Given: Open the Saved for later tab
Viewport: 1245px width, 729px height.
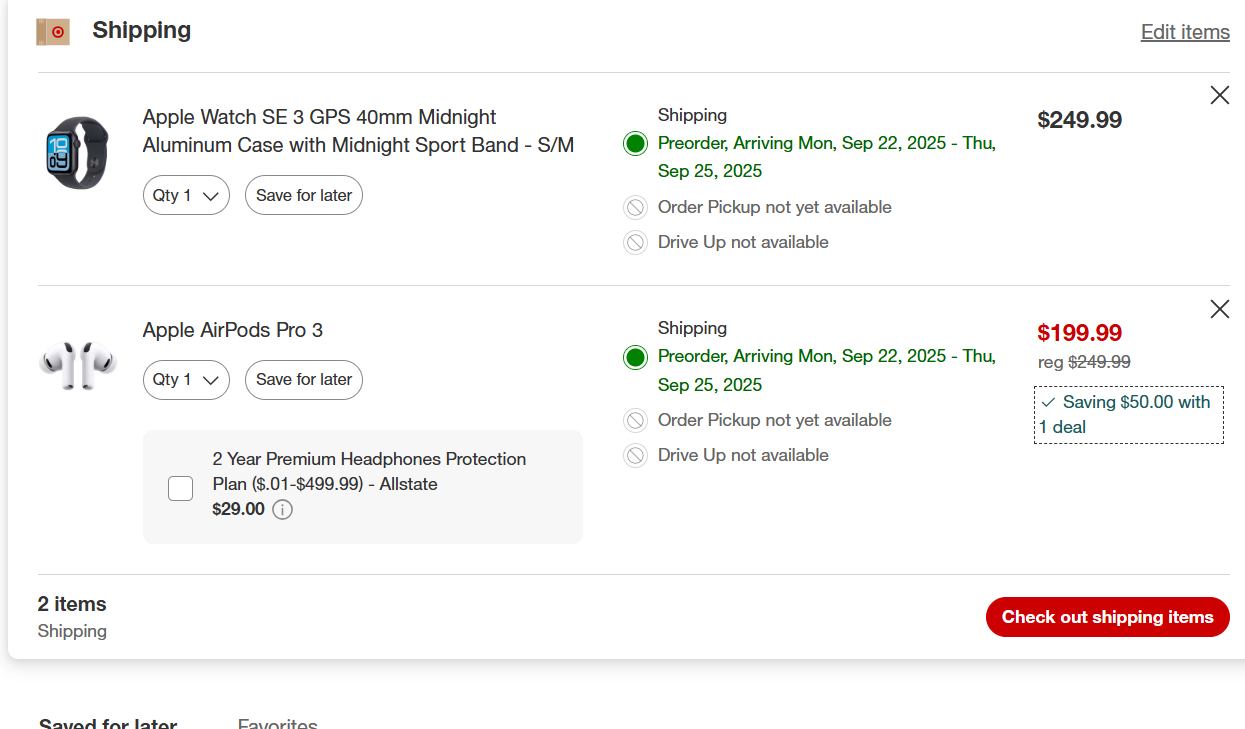Looking at the screenshot, I should click(108, 724).
